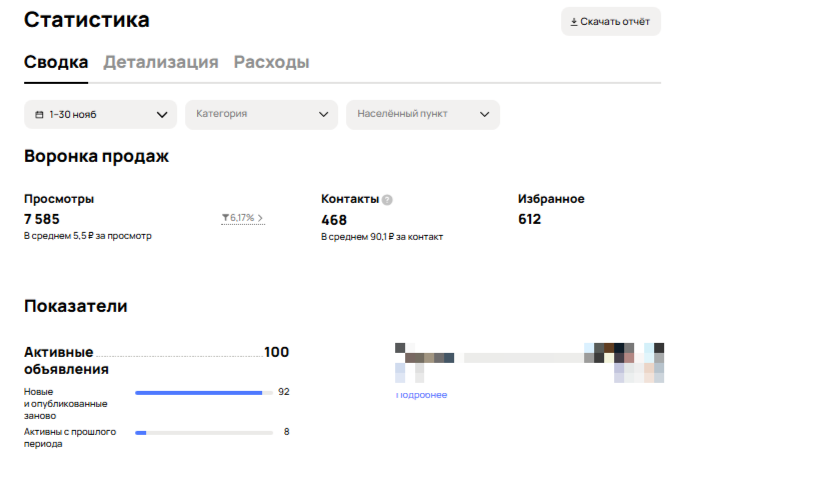The image size is (840, 480).
Task: Click the chevron arrow in Населённый пункт filter
Action: click(x=484, y=115)
